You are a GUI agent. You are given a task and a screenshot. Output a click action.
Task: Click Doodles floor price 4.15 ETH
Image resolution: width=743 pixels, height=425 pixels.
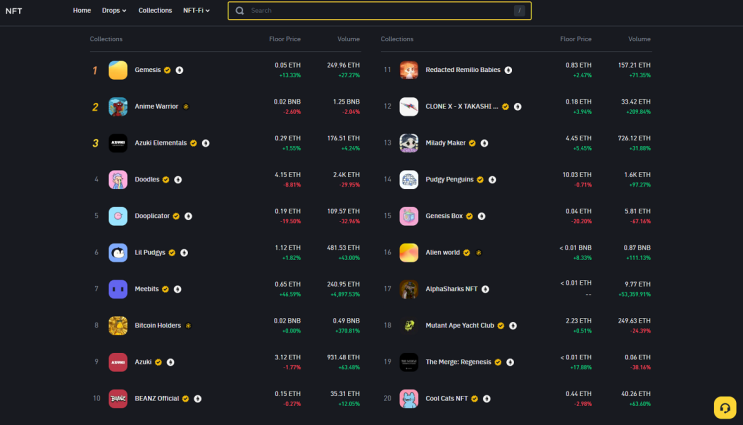(288, 175)
